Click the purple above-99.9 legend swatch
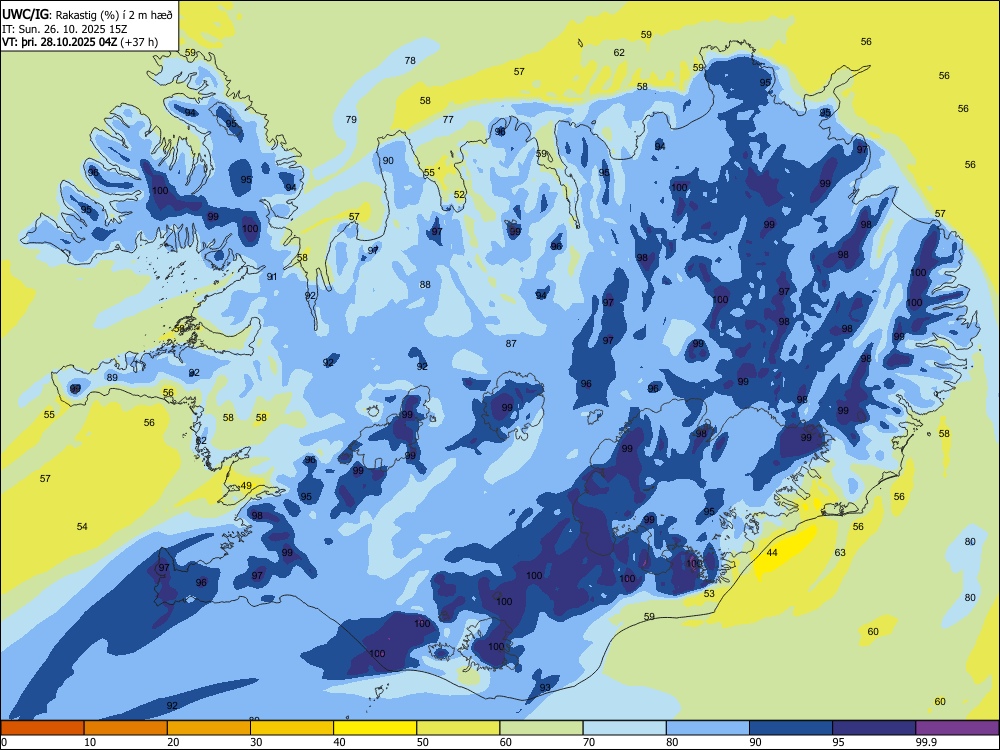The height and width of the screenshot is (750, 1000). tap(957, 728)
